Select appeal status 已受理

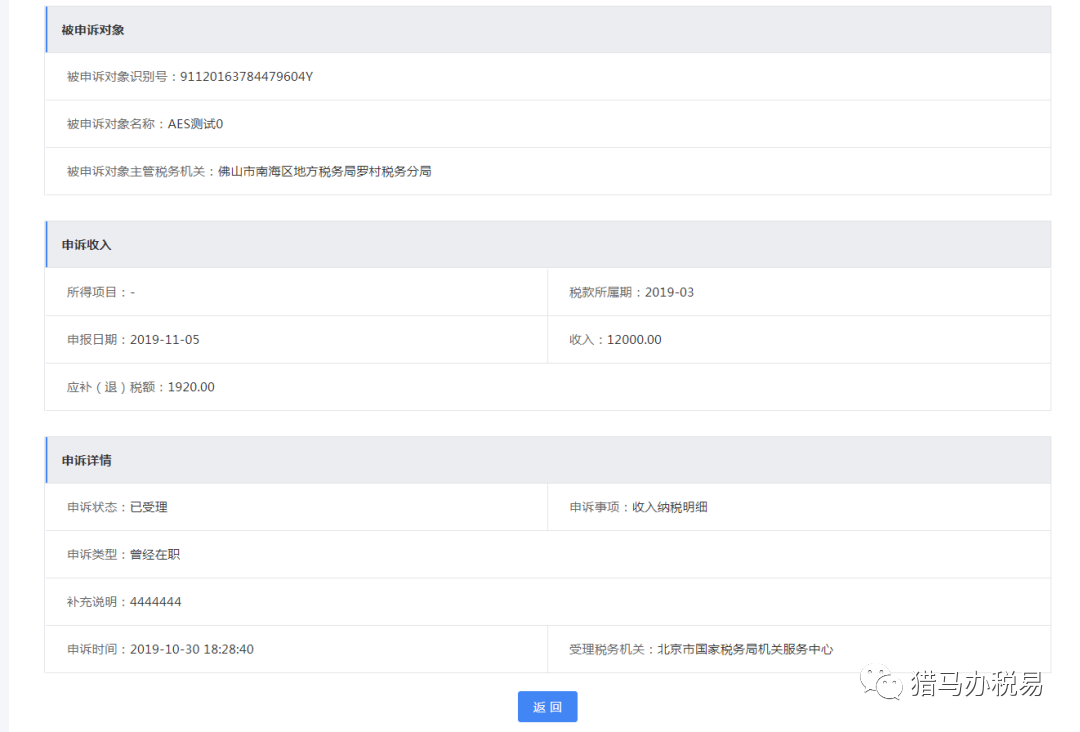[149, 507]
